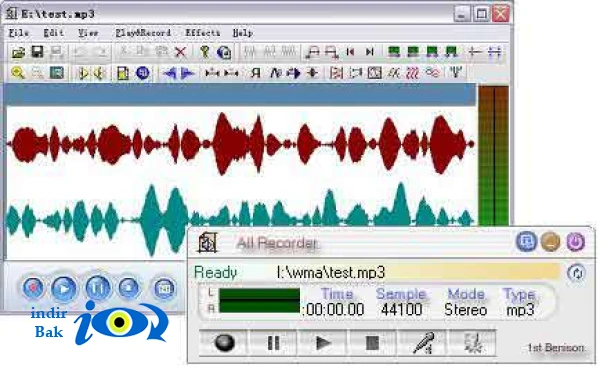The width and height of the screenshot is (600, 368).
Task: Open the File menu
Action: point(18,33)
